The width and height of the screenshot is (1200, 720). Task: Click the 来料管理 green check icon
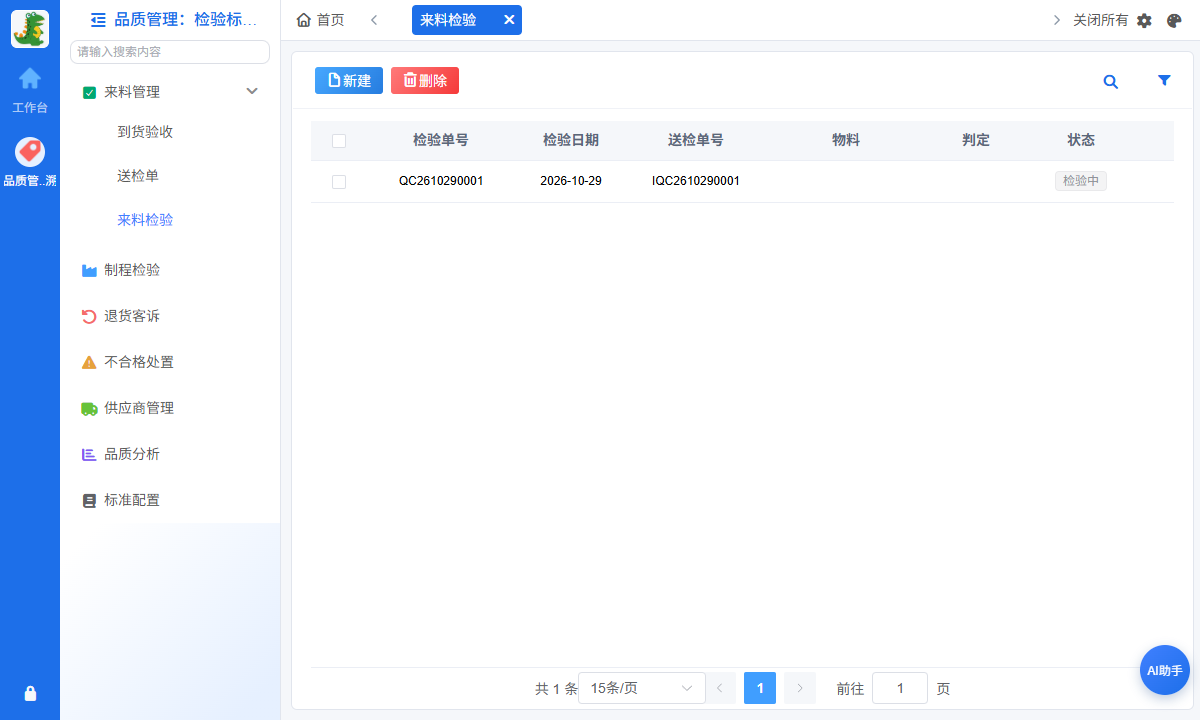pos(89,92)
